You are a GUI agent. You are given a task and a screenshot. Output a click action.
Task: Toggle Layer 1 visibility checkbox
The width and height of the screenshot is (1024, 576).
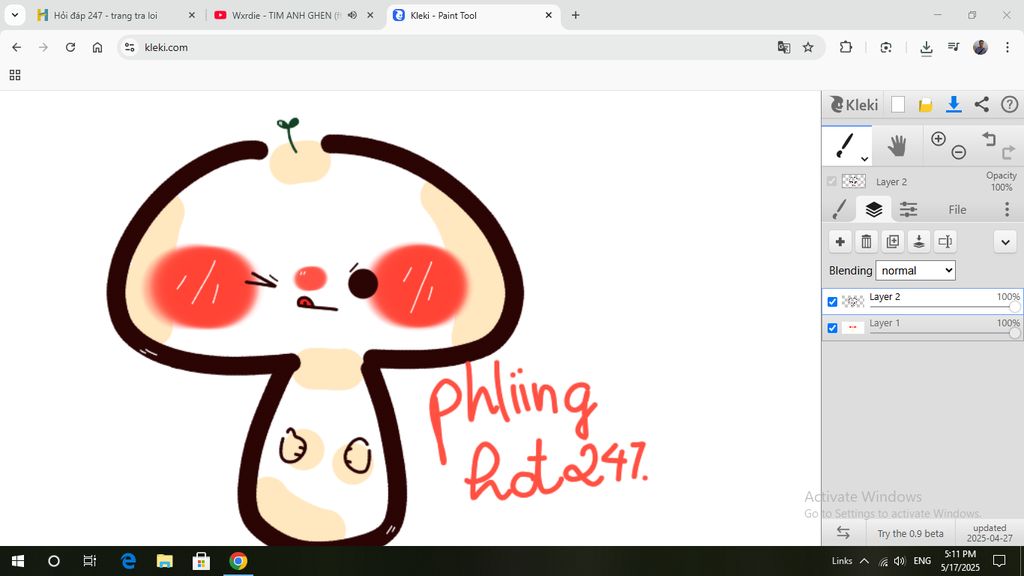[832, 328]
